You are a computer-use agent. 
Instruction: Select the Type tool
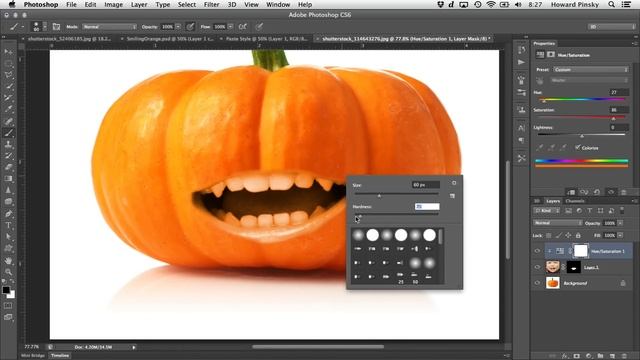click(x=9, y=225)
